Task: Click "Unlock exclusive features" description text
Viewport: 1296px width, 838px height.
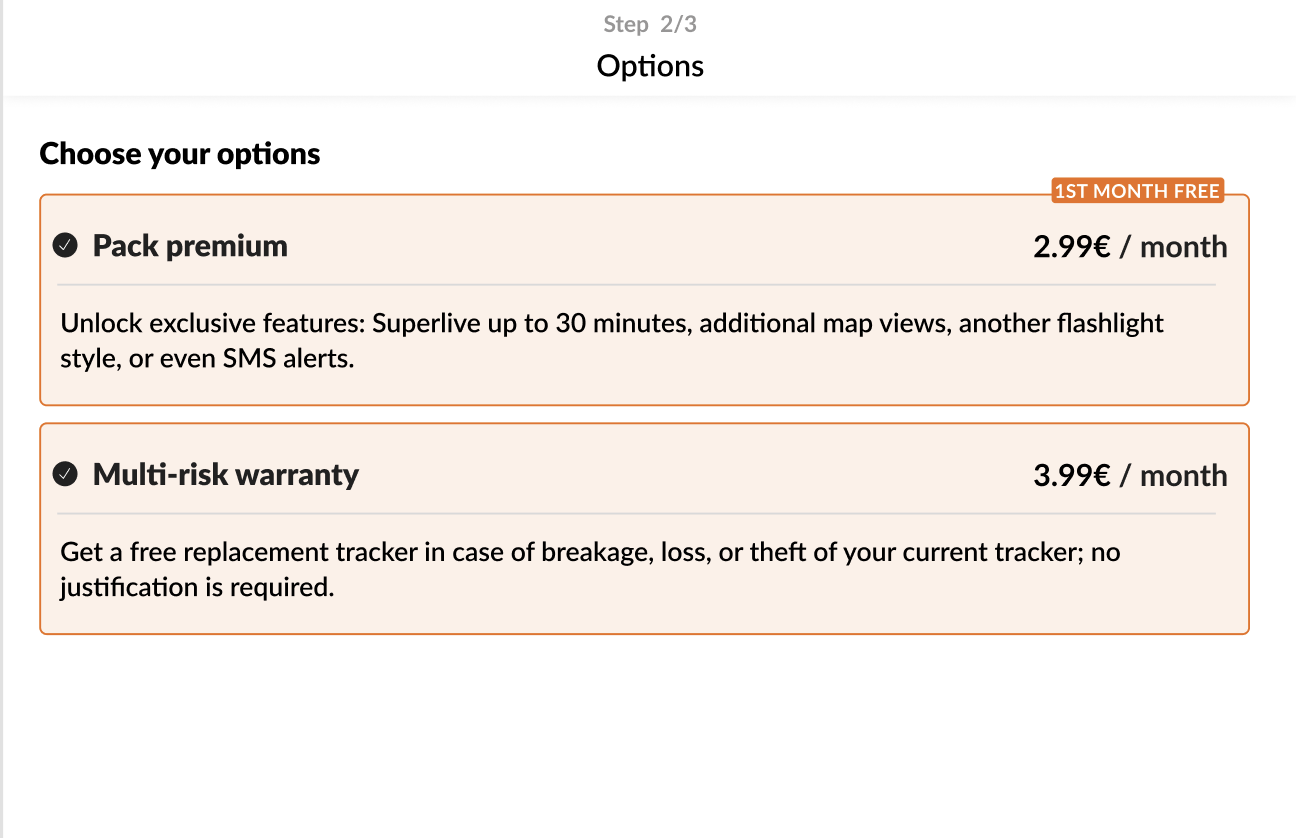Action: click(x=212, y=324)
